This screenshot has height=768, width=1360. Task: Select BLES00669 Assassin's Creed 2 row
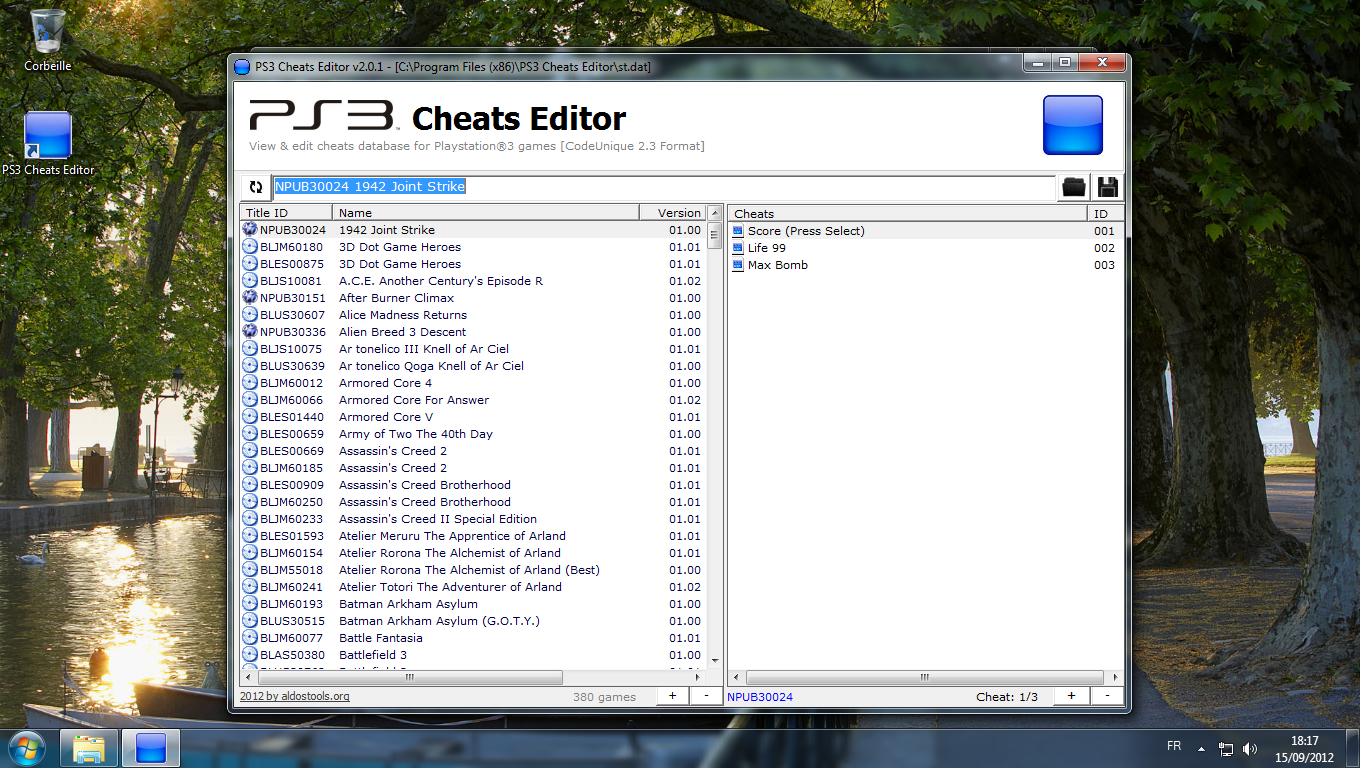tap(473, 451)
